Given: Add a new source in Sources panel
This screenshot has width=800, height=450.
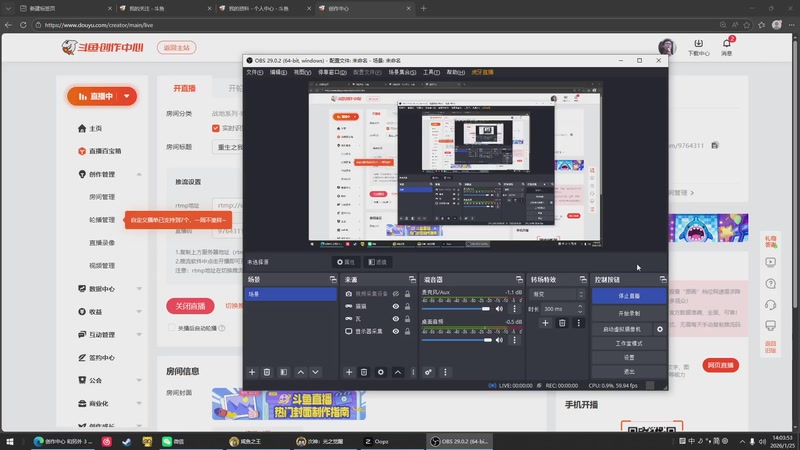Looking at the screenshot, I should coord(349,372).
